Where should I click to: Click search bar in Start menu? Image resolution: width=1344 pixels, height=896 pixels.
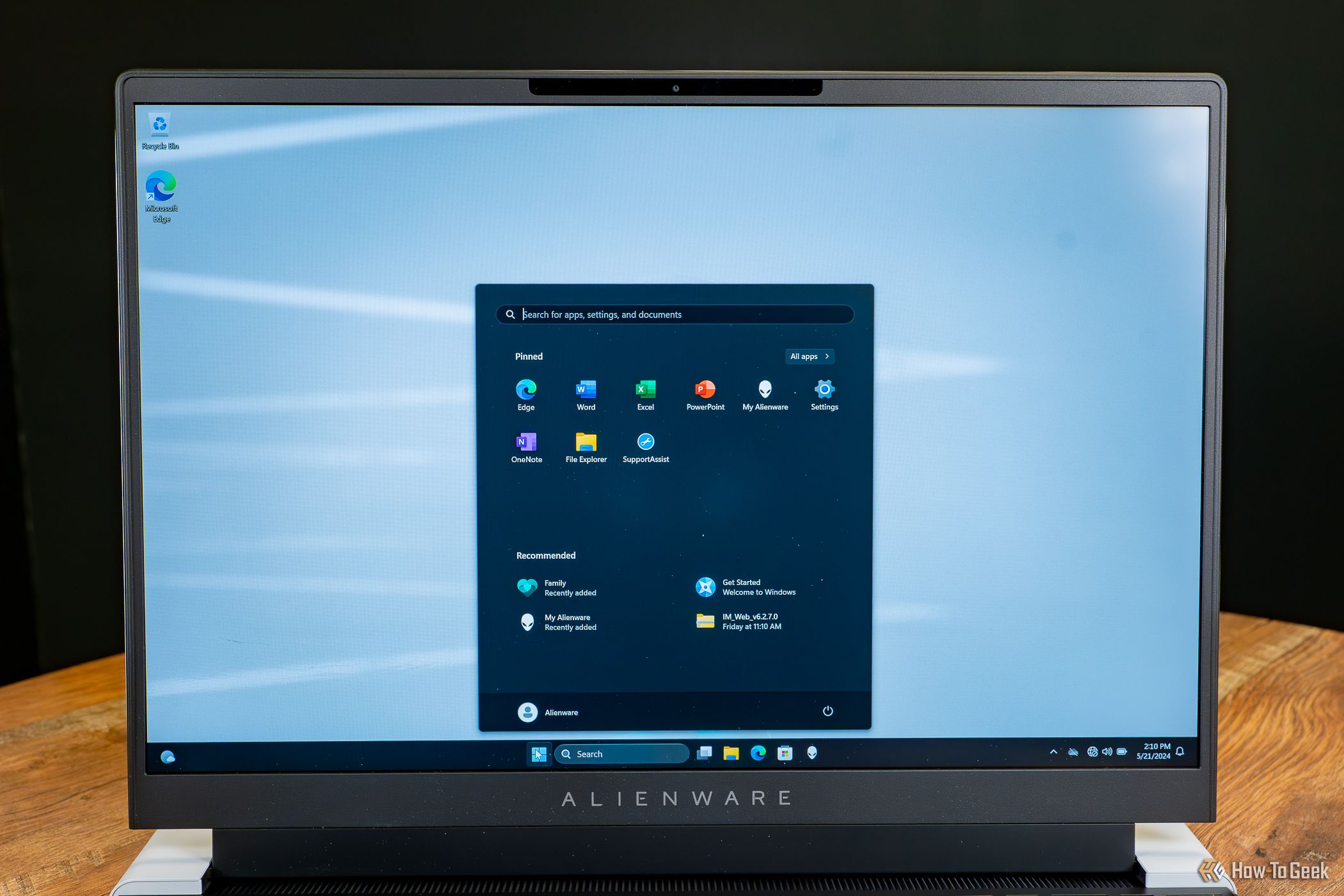pyautogui.click(x=676, y=314)
